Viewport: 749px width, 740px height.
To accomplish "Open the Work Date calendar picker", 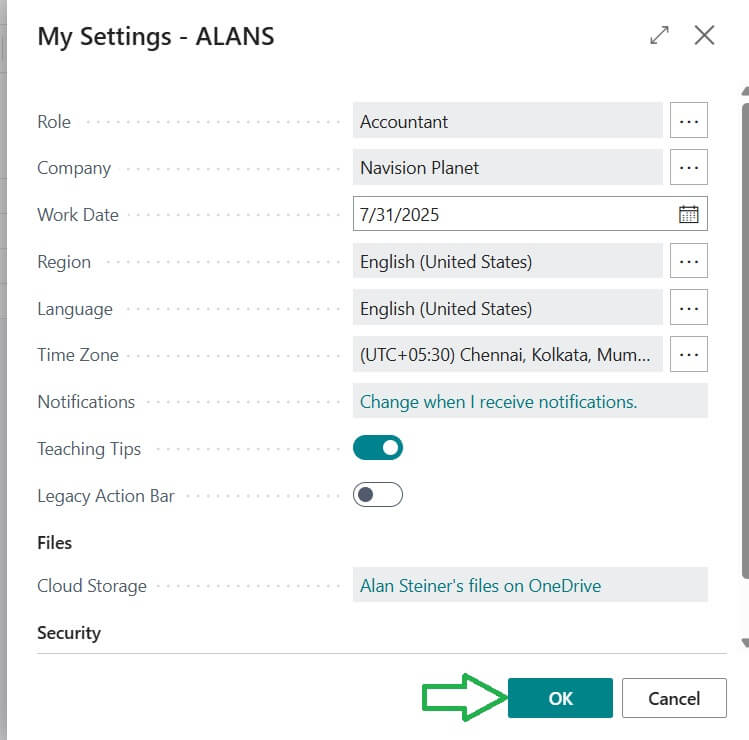I will (x=688, y=214).
